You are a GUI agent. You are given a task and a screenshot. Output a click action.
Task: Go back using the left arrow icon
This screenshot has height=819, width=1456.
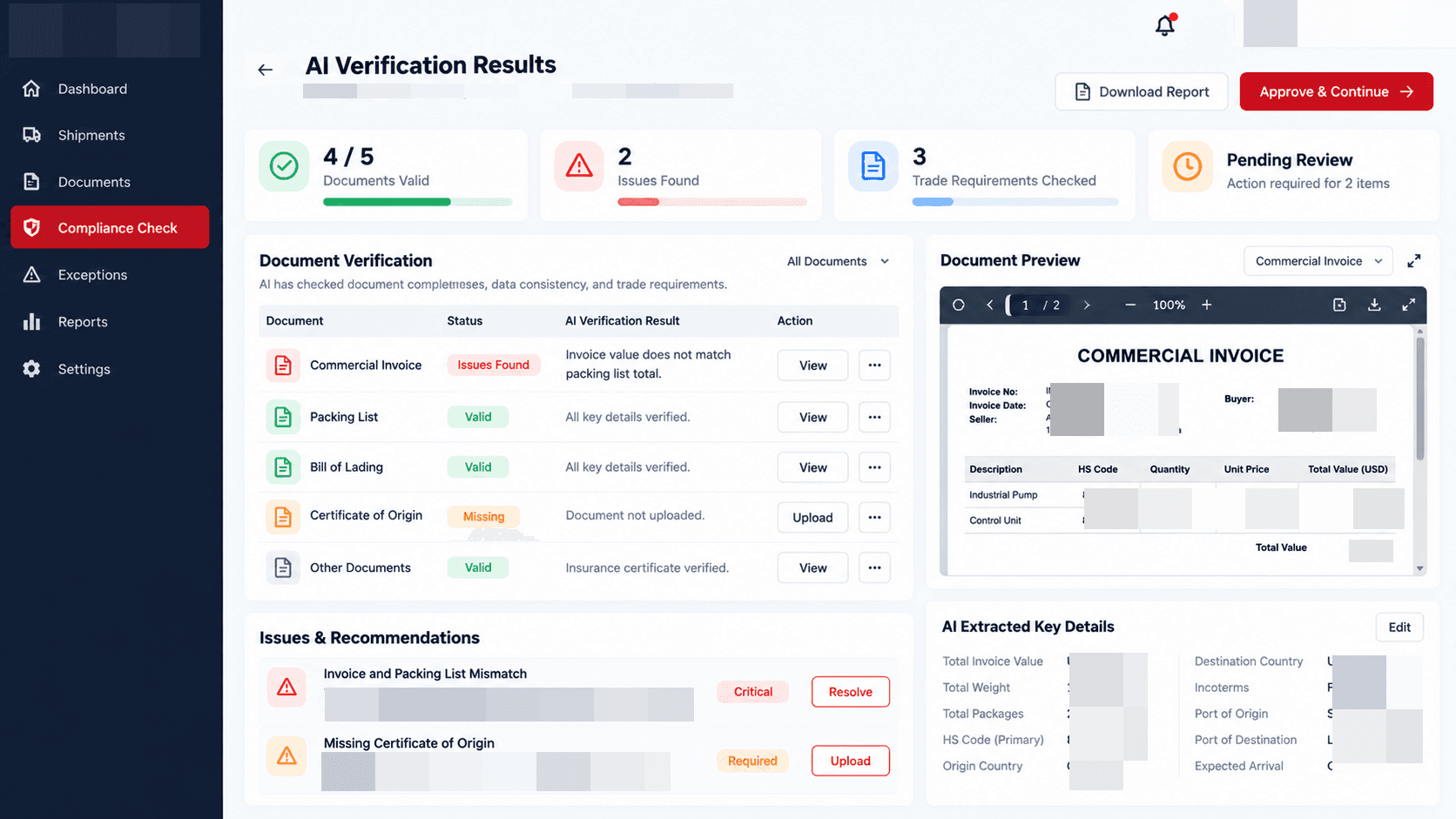coord(266,70)
